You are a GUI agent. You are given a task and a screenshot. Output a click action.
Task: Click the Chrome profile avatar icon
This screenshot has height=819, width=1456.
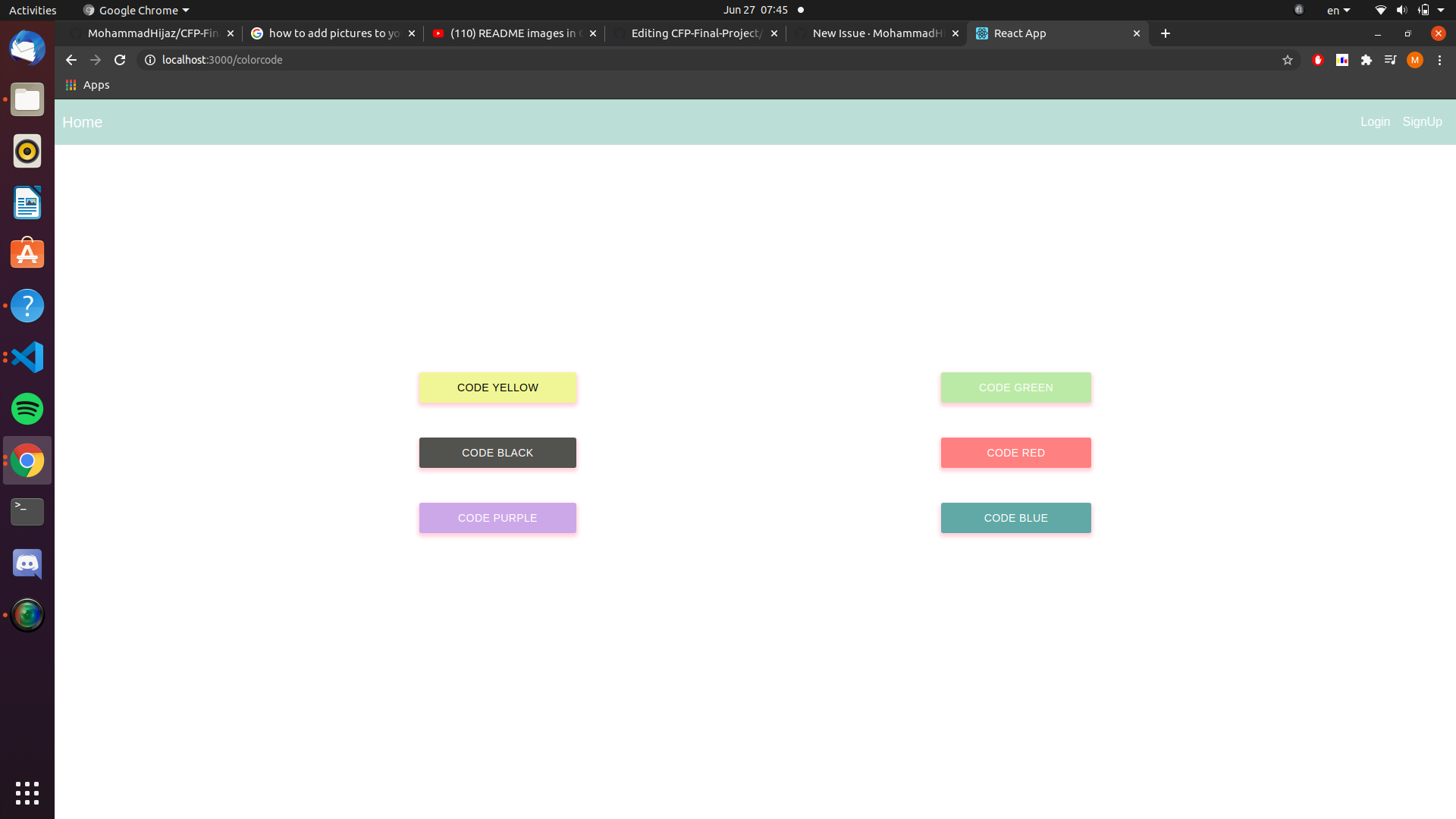coord(1415,60)
